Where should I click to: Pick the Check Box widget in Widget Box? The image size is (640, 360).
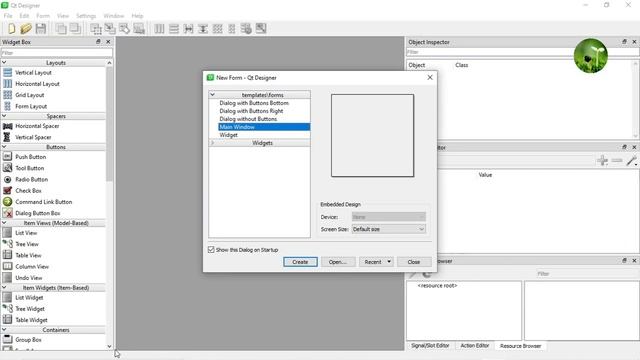tap(28, 191)
